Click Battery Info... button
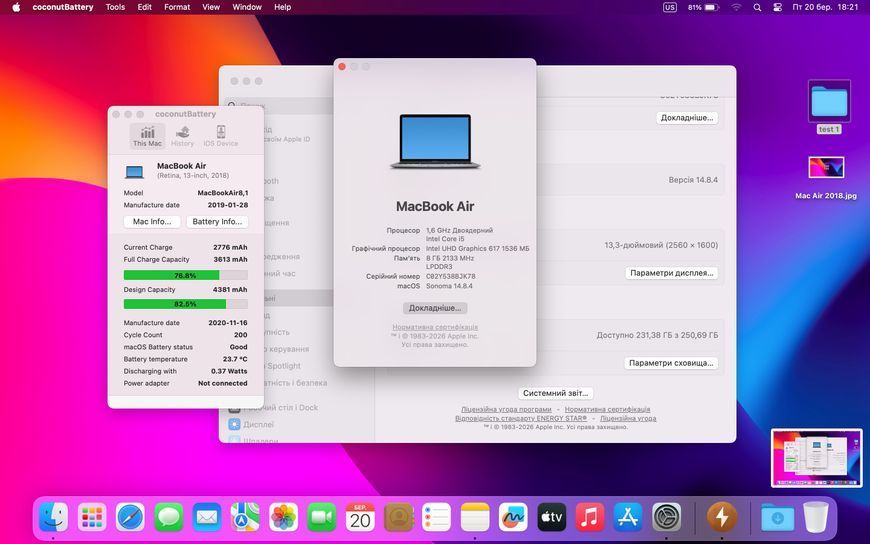The width and height of the screenshot is (870, 544). point(217,221)
